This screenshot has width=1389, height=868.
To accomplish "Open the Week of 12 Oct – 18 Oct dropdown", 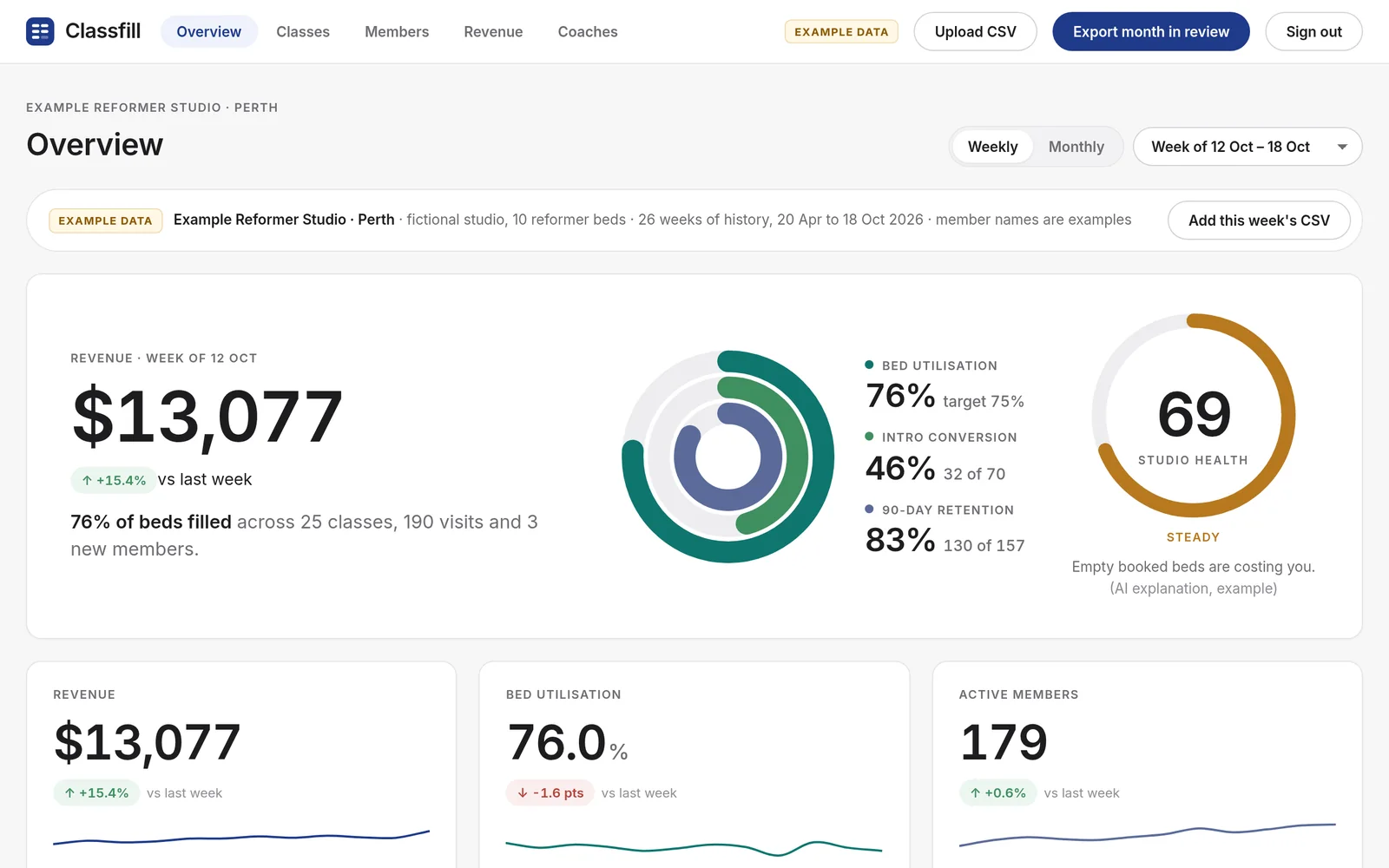I will click(x=1247, y=147).
